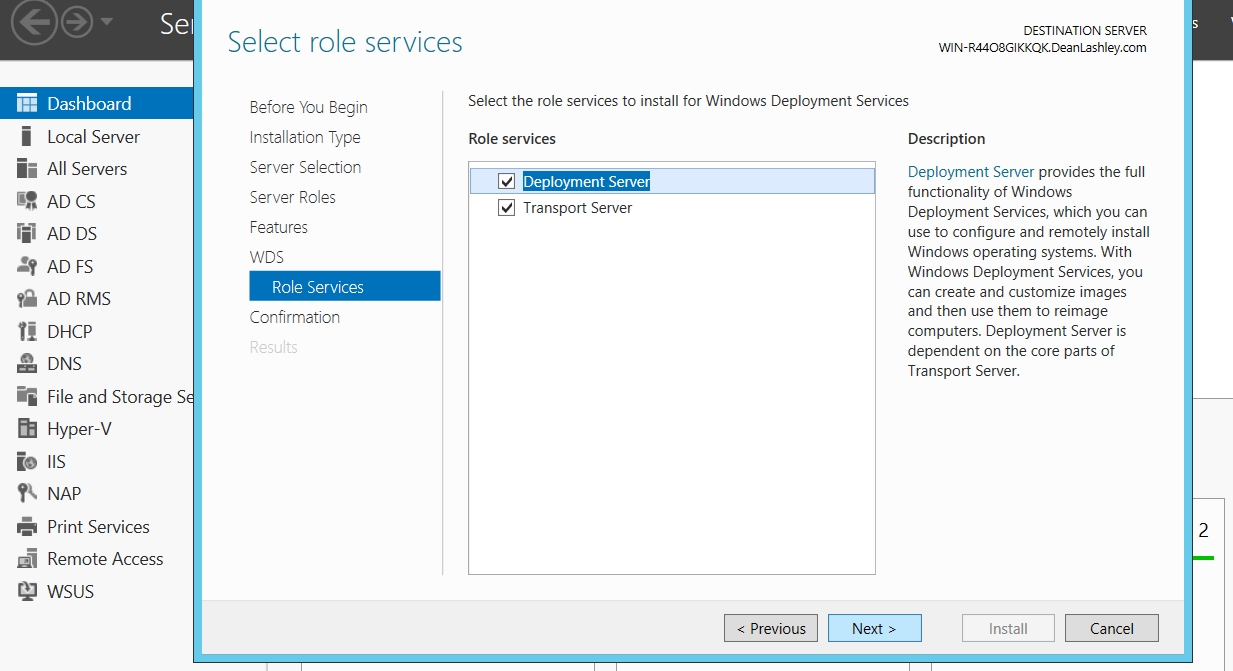Image resolution: width=1233 pixels, height=671 pixels.
Task: Open the navigation history dropdown arrow
Action: click(106, 22)
